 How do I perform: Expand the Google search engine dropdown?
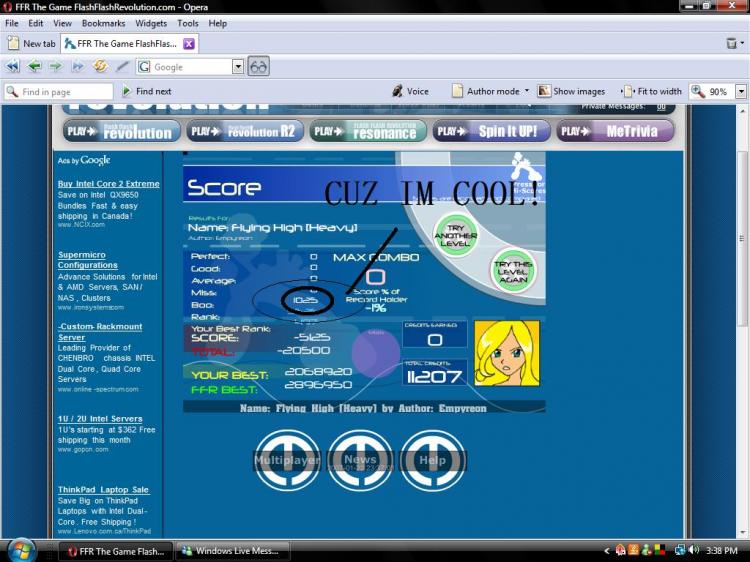point(238,67)
